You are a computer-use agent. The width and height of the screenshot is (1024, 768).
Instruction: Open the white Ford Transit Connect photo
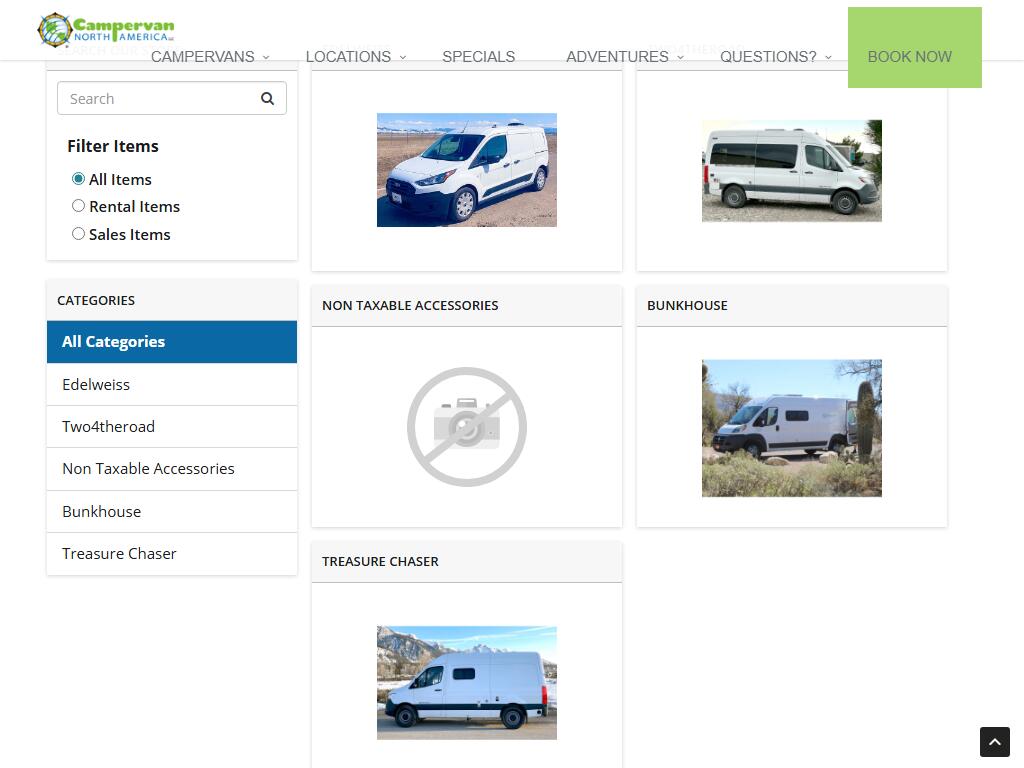(x=466, y=170)
